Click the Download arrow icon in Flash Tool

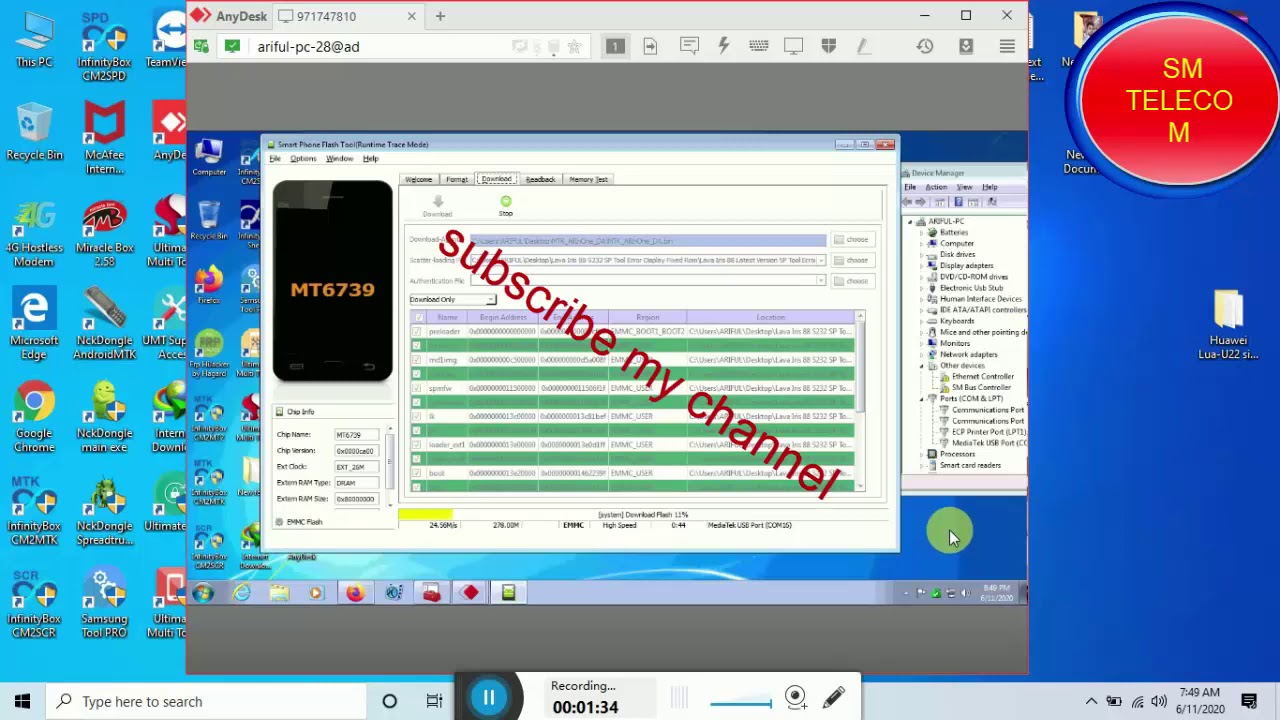coord(437,206)
